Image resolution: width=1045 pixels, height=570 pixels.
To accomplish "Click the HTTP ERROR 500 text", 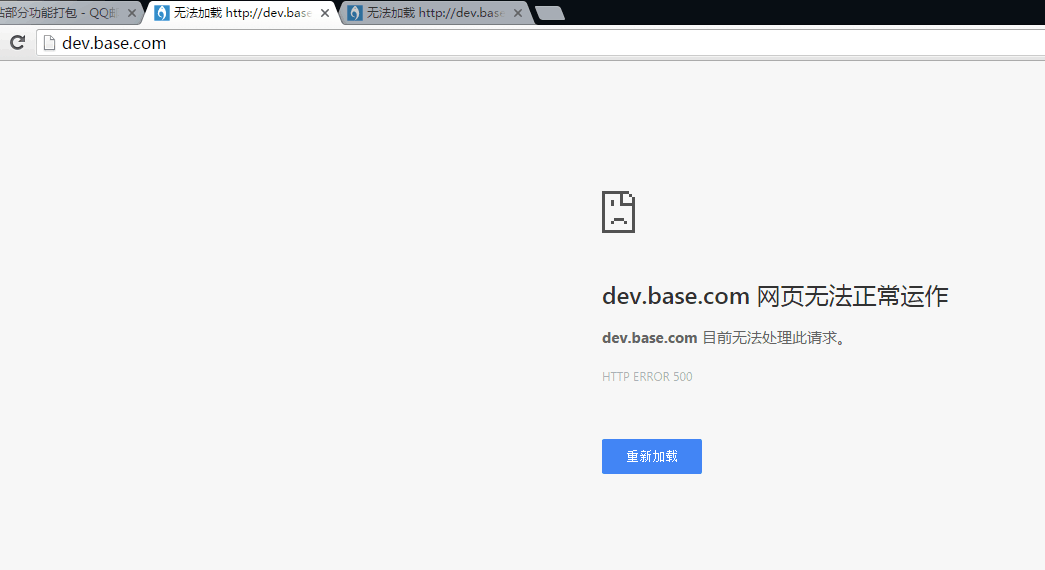I will coord(647,377).
